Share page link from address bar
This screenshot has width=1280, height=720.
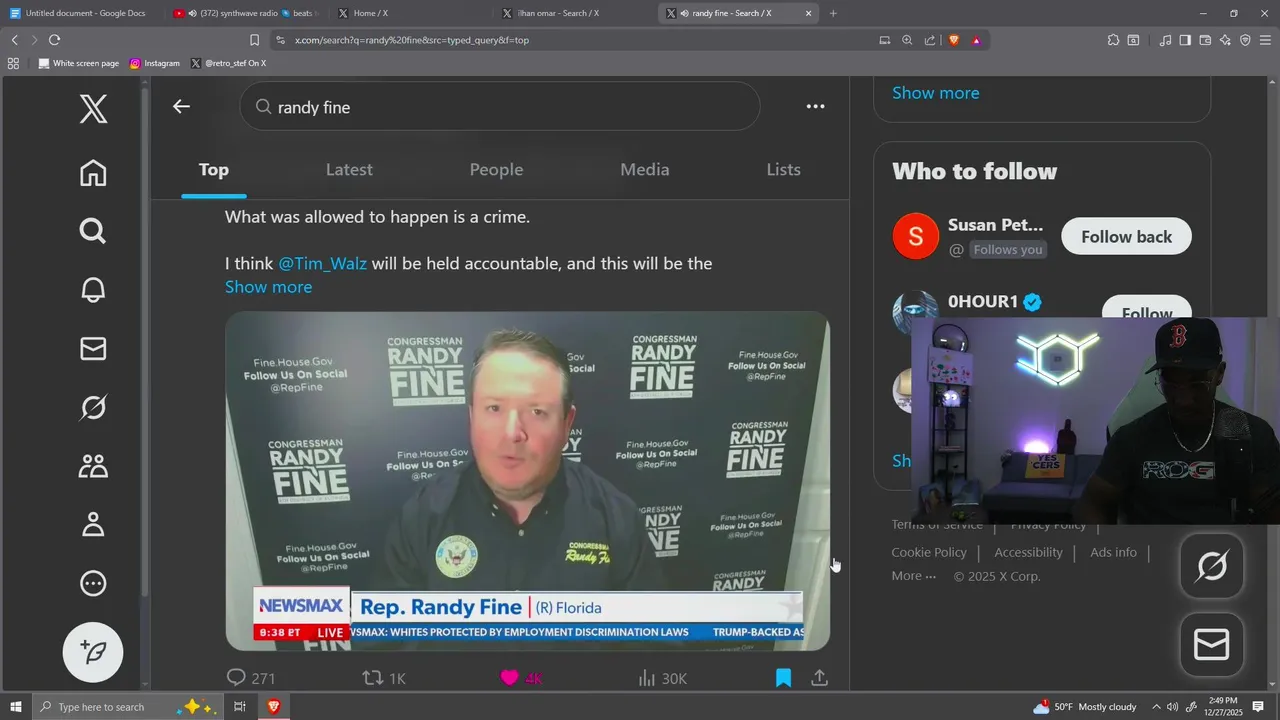930,40
